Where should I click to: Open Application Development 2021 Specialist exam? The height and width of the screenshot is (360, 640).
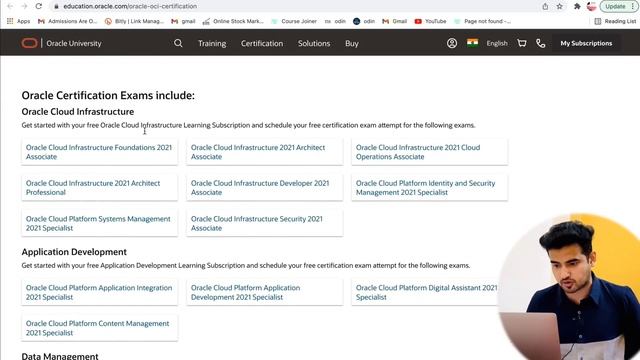tap(264, 292)
